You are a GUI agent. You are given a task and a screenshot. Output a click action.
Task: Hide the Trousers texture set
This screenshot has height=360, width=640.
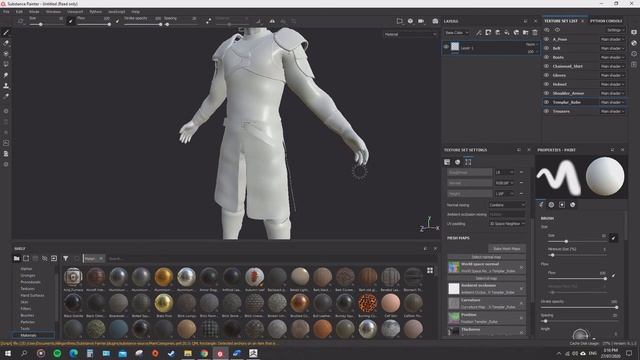coord(547,111)
